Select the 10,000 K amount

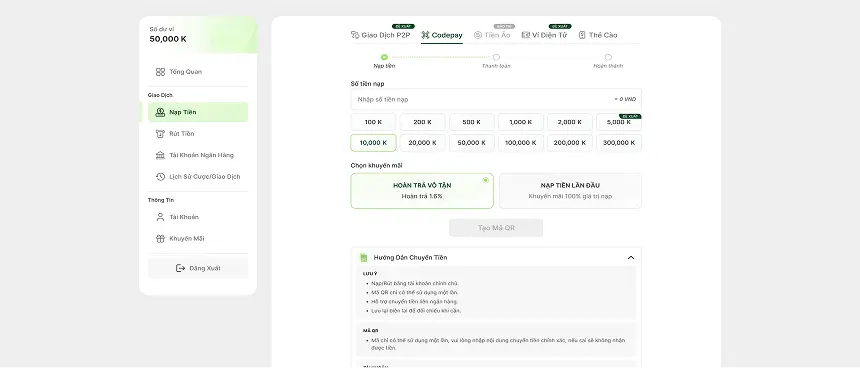(373, 143)
